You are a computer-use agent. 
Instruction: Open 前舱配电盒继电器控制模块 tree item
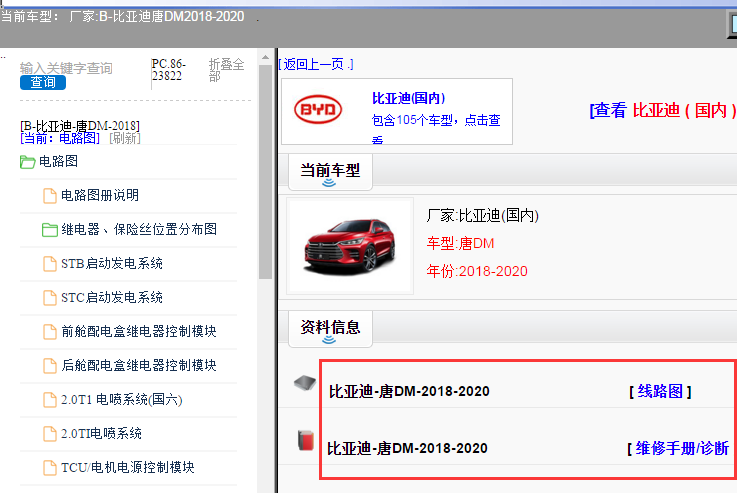click(139, 331)
